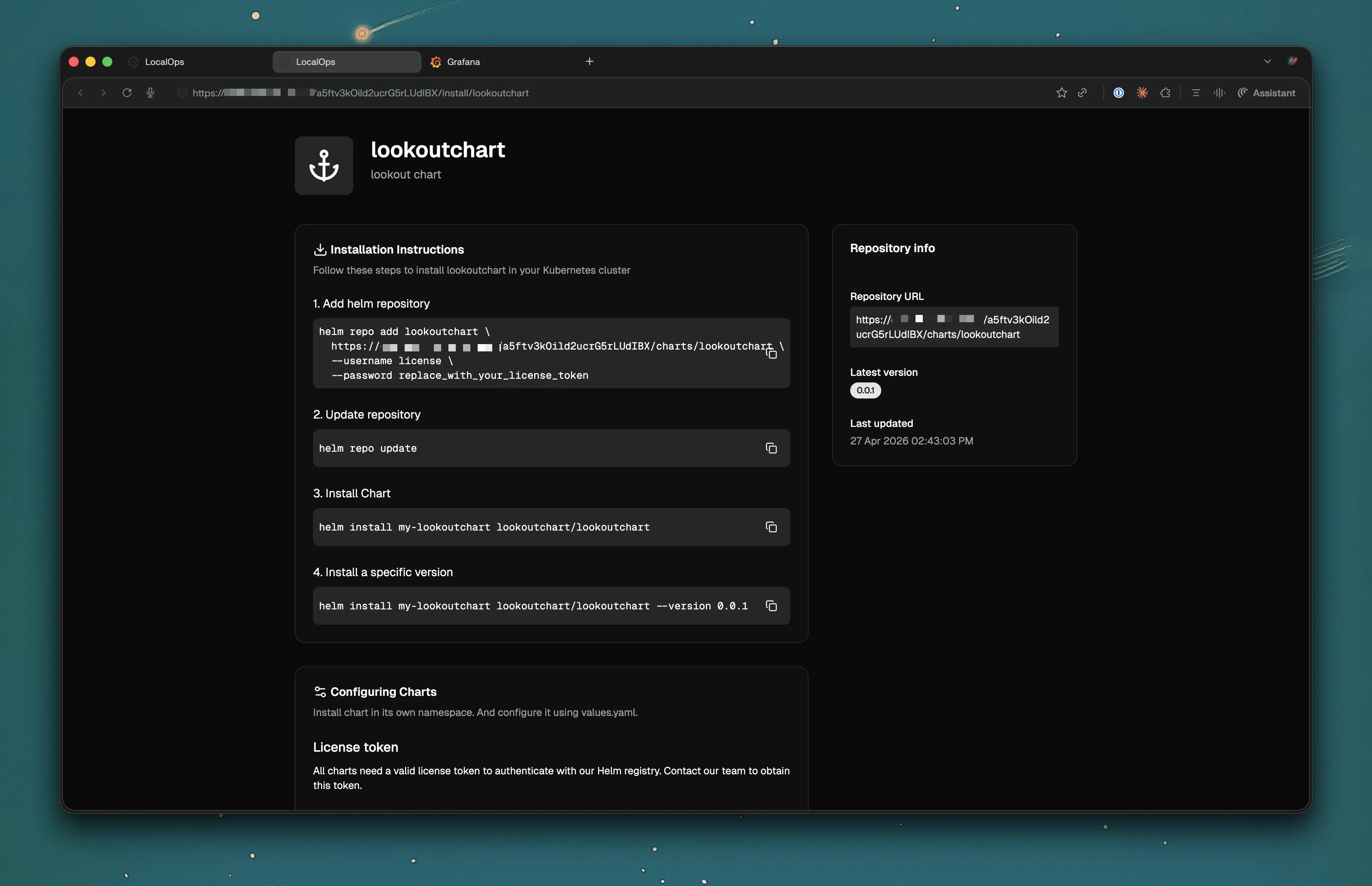Click the last updated timestamp
The width and height of the screenshot is (1372, 886).
pos(912,441)
